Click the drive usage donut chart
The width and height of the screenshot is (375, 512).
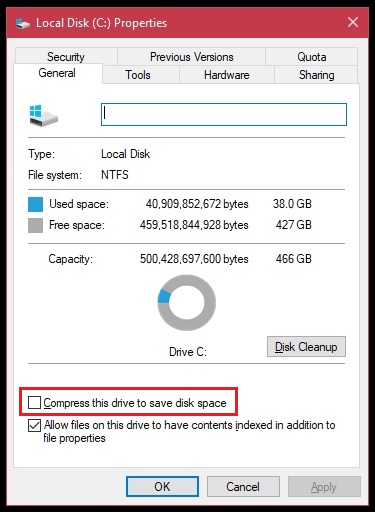tap(187, 303)
